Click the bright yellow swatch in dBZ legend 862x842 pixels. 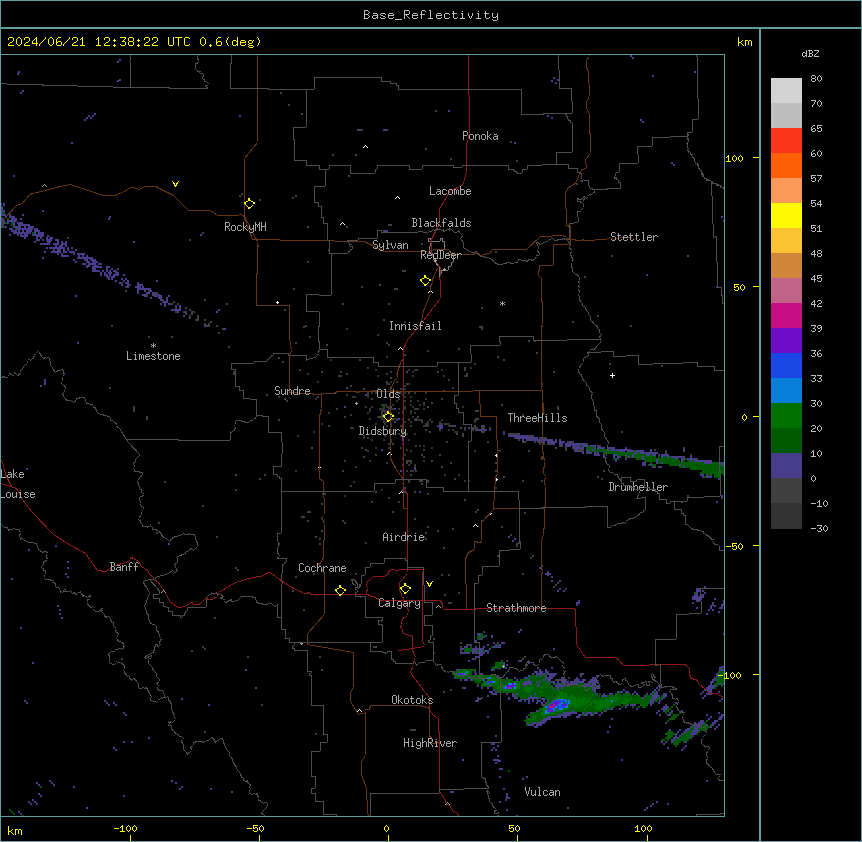point(786,215)
